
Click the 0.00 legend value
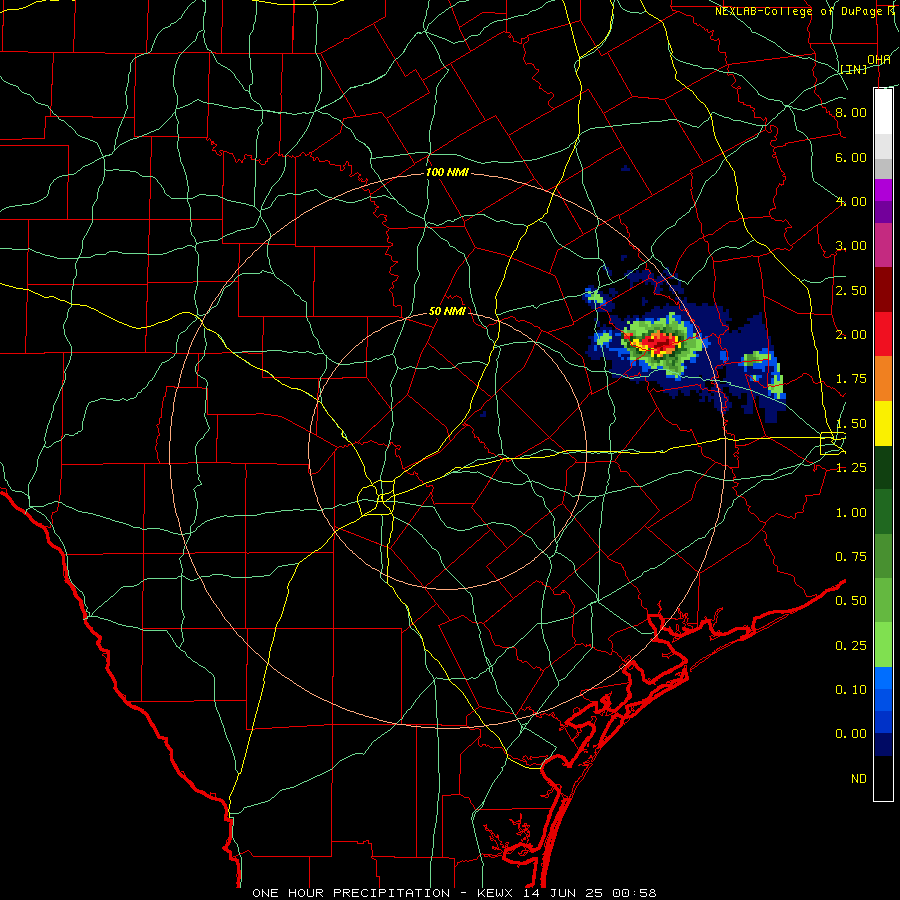click(851, 734)
